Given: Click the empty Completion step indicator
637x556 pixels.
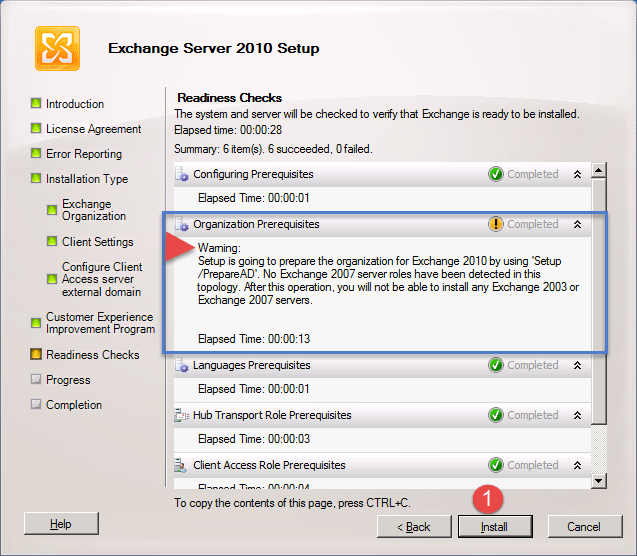Looking at the screenshot, I should pyautogui.click(x=36, y=404).
